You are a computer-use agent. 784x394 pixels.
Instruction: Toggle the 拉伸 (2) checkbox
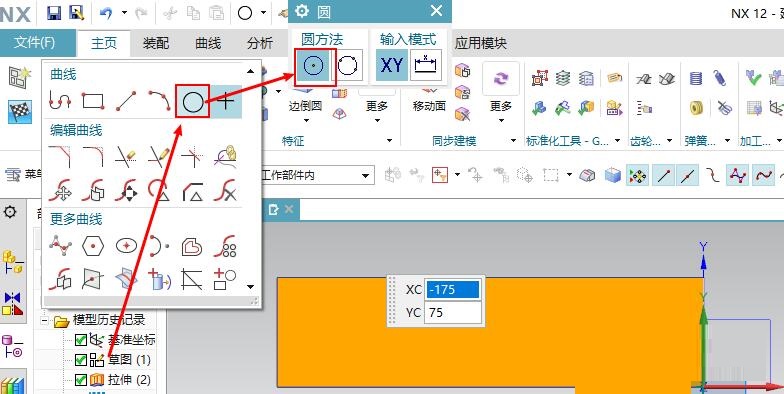[x=80, y=380]
